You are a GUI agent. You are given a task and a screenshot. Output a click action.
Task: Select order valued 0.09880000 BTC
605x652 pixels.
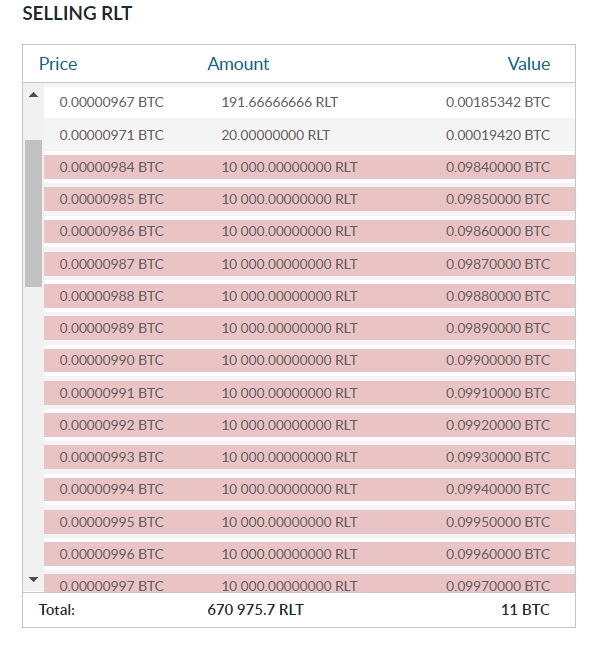coord(309,296)
